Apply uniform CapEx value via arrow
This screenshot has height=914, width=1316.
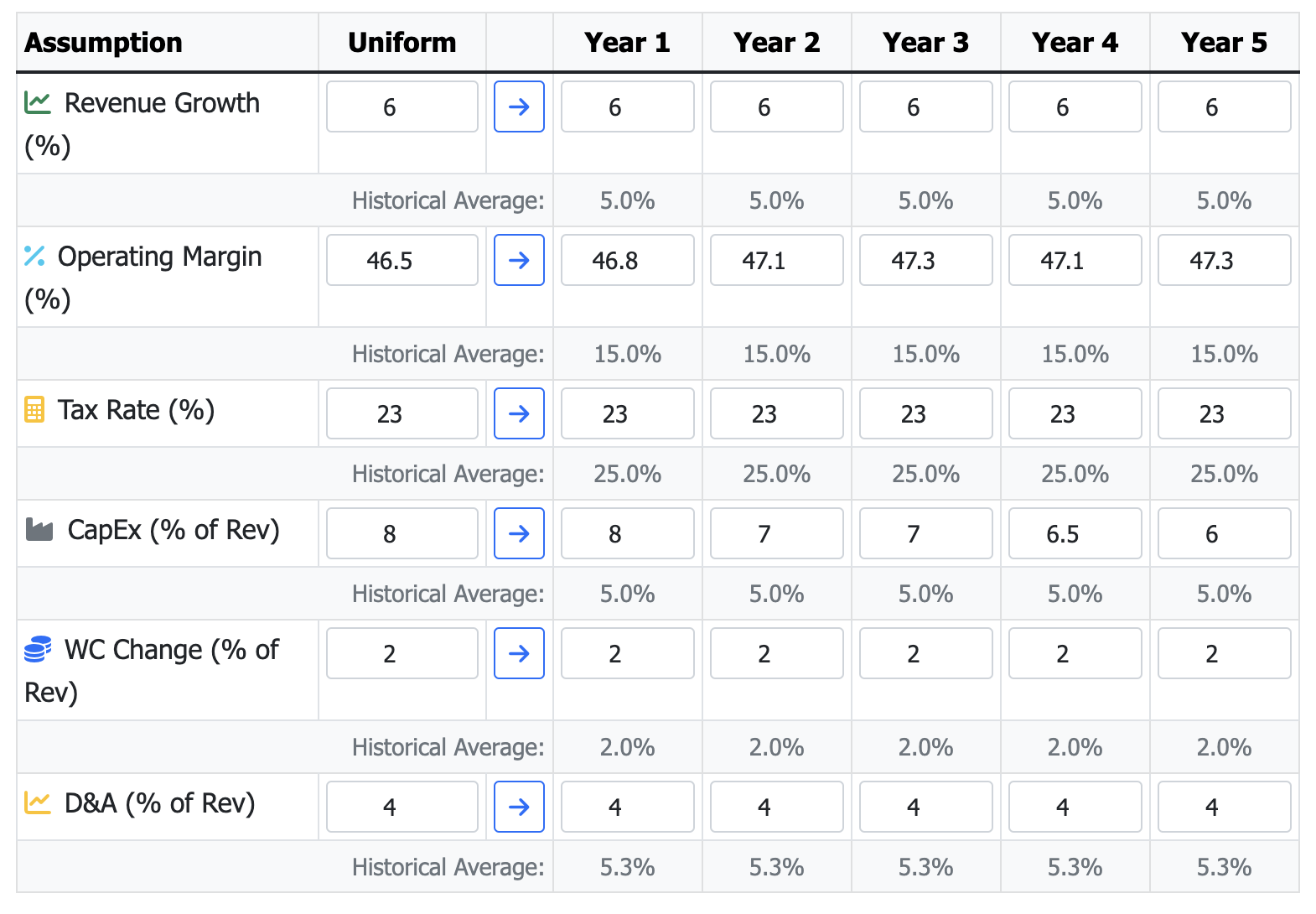[519, 533]
